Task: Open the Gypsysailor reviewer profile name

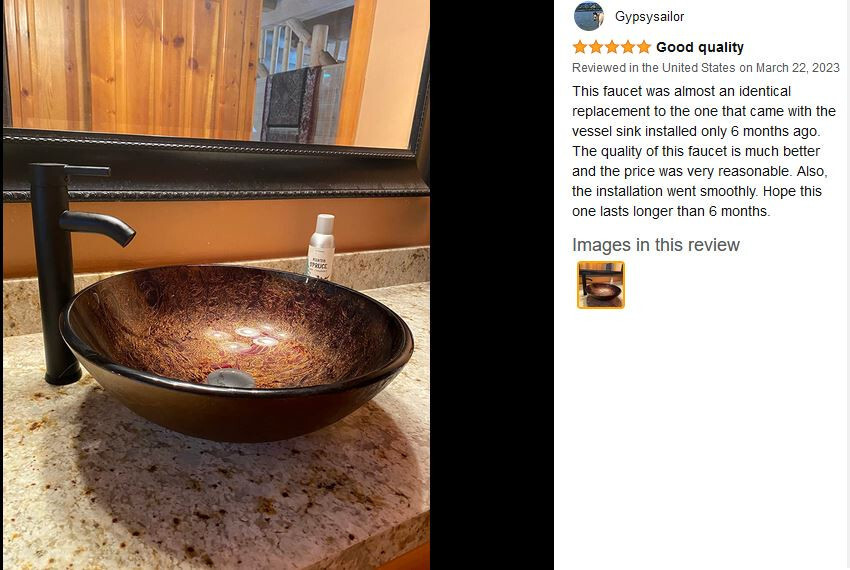Action: 649,17
